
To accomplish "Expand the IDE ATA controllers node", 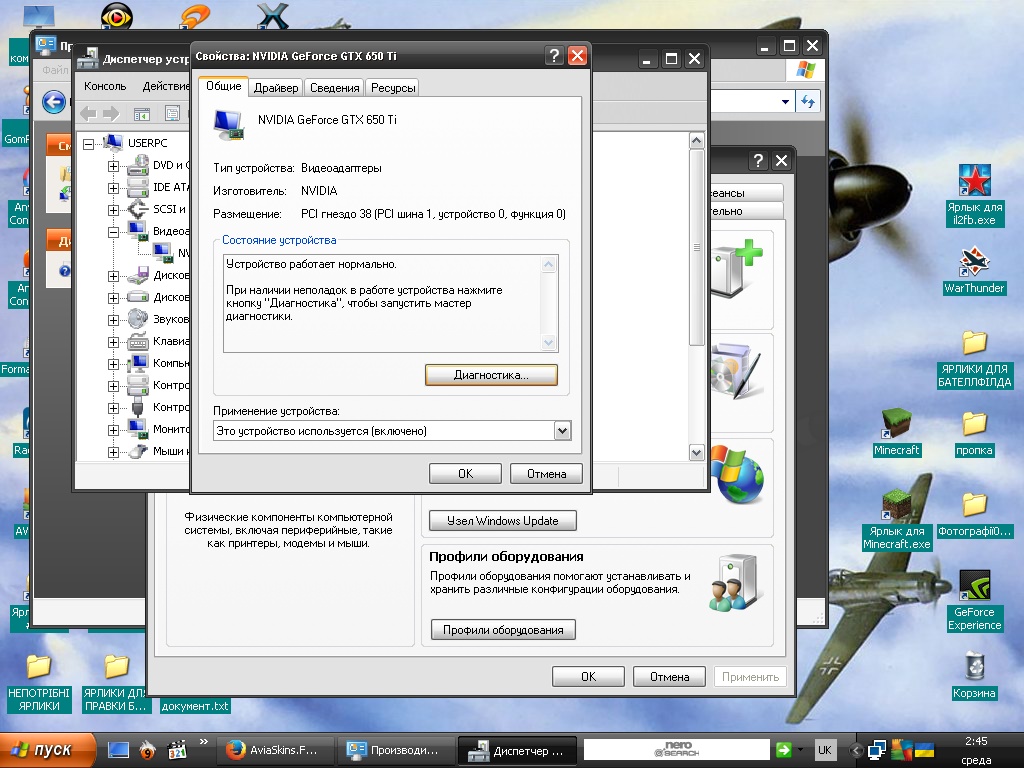I will 113,188.
